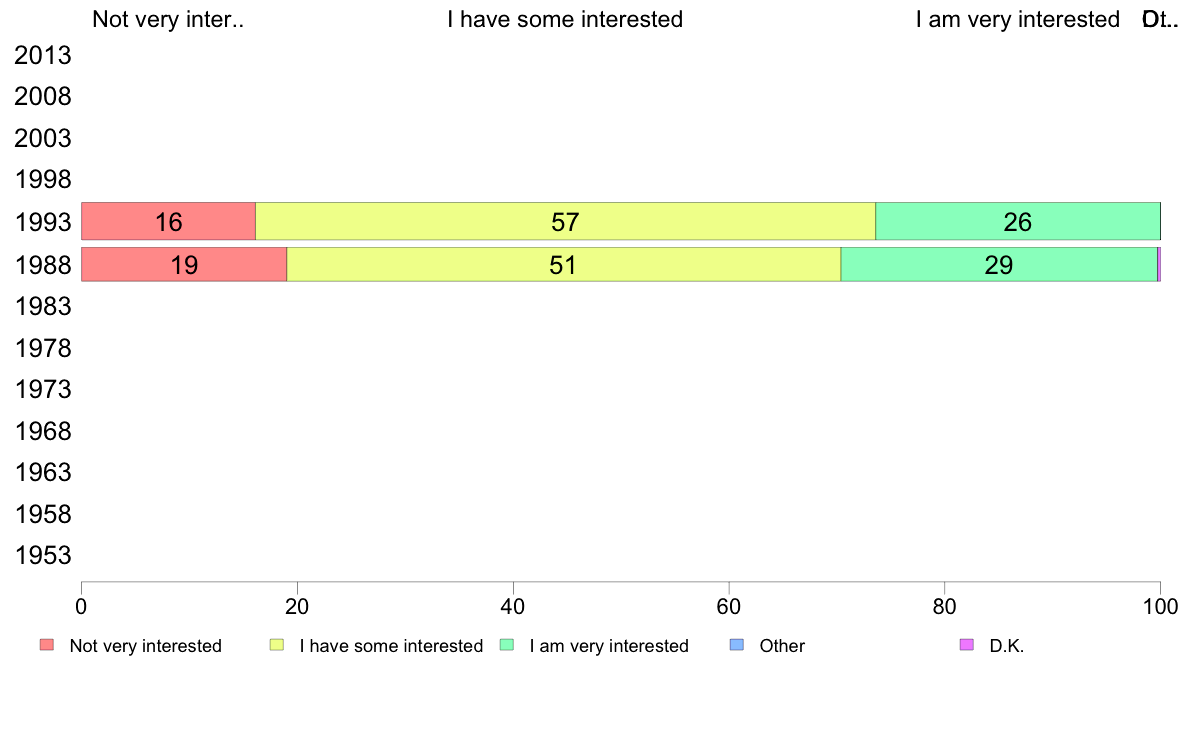The width and height of the screenshot is (1188, 736).
Task: Click the I am very interested column header
Action: coord(1018,19)
